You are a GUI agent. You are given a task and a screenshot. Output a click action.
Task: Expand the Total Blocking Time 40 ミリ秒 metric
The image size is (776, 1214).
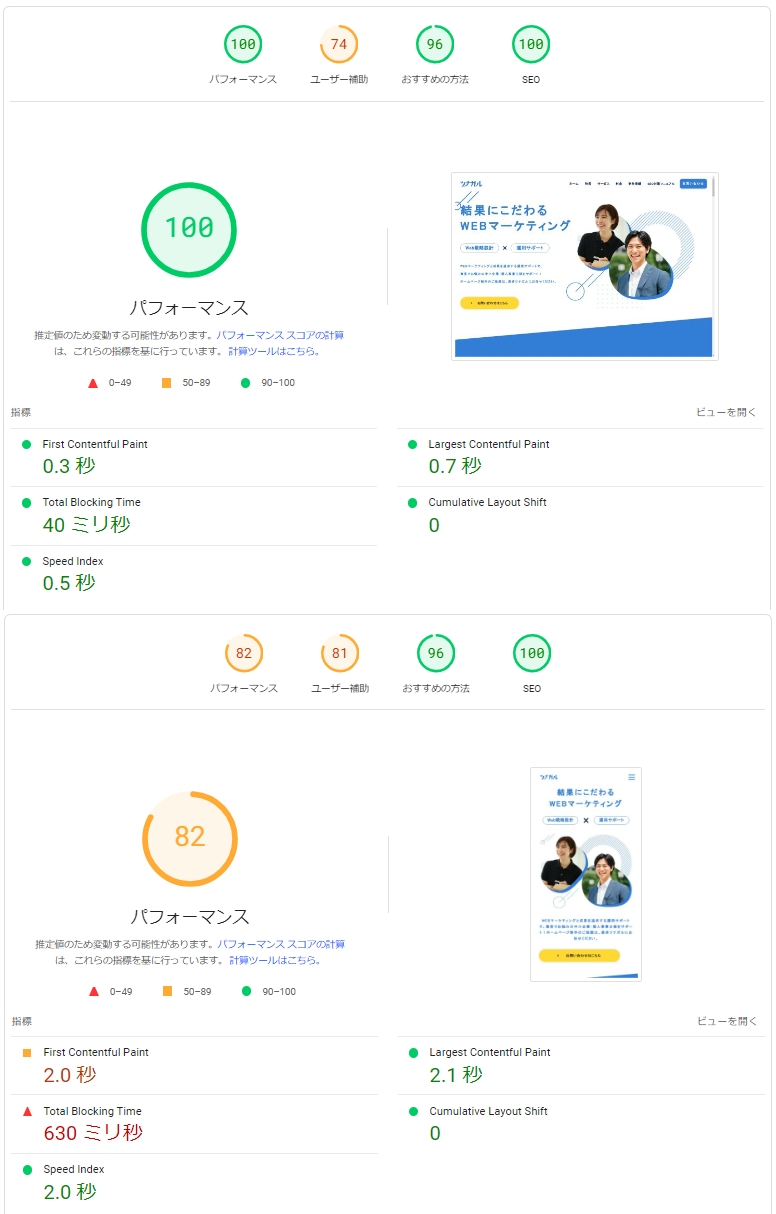(x=91, y=503)
